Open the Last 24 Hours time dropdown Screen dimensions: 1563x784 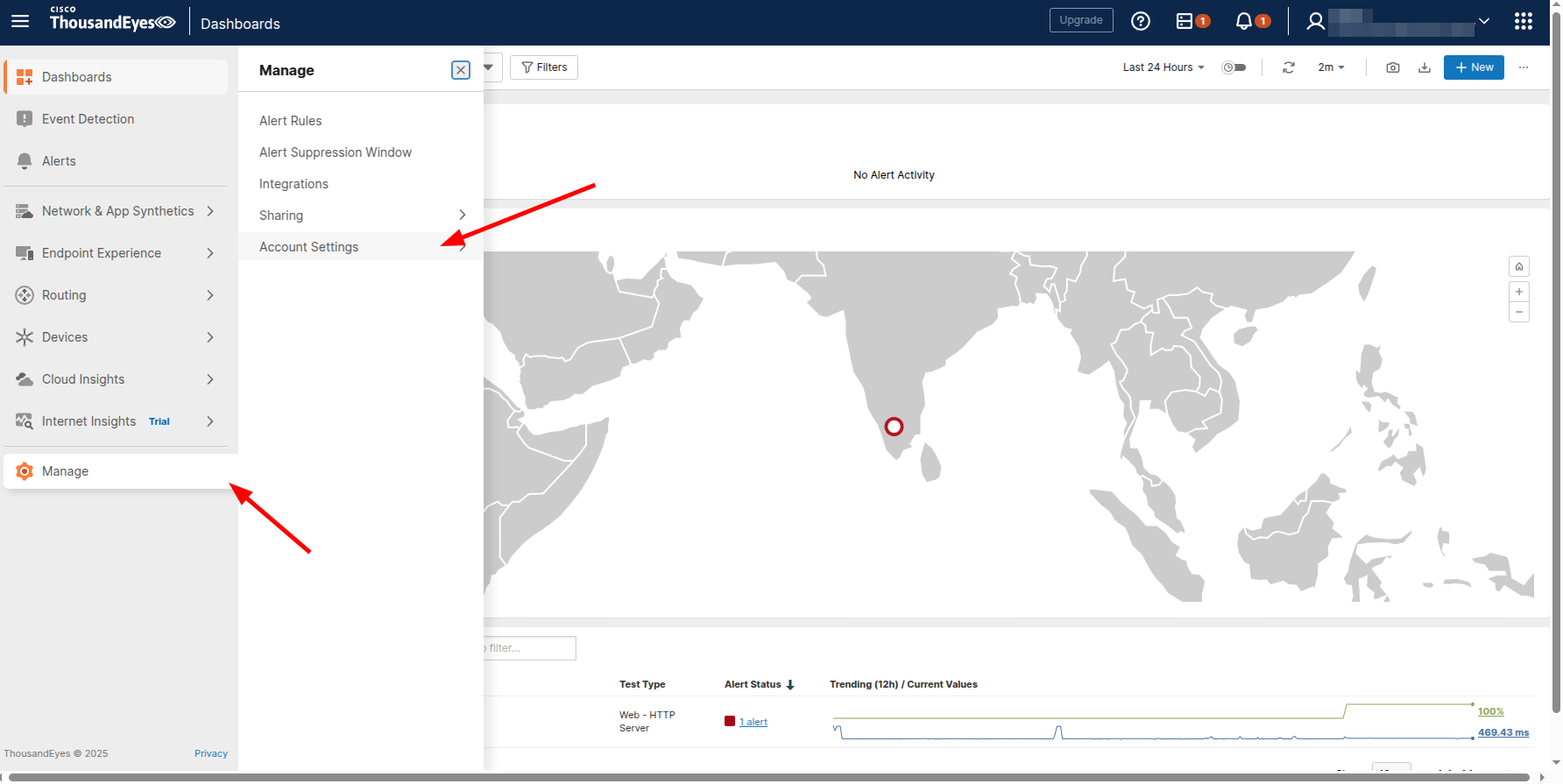tap(1163, 67)
